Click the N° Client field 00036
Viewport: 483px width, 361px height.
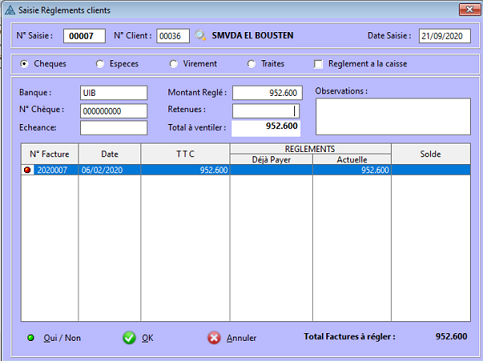click(173, 36)
